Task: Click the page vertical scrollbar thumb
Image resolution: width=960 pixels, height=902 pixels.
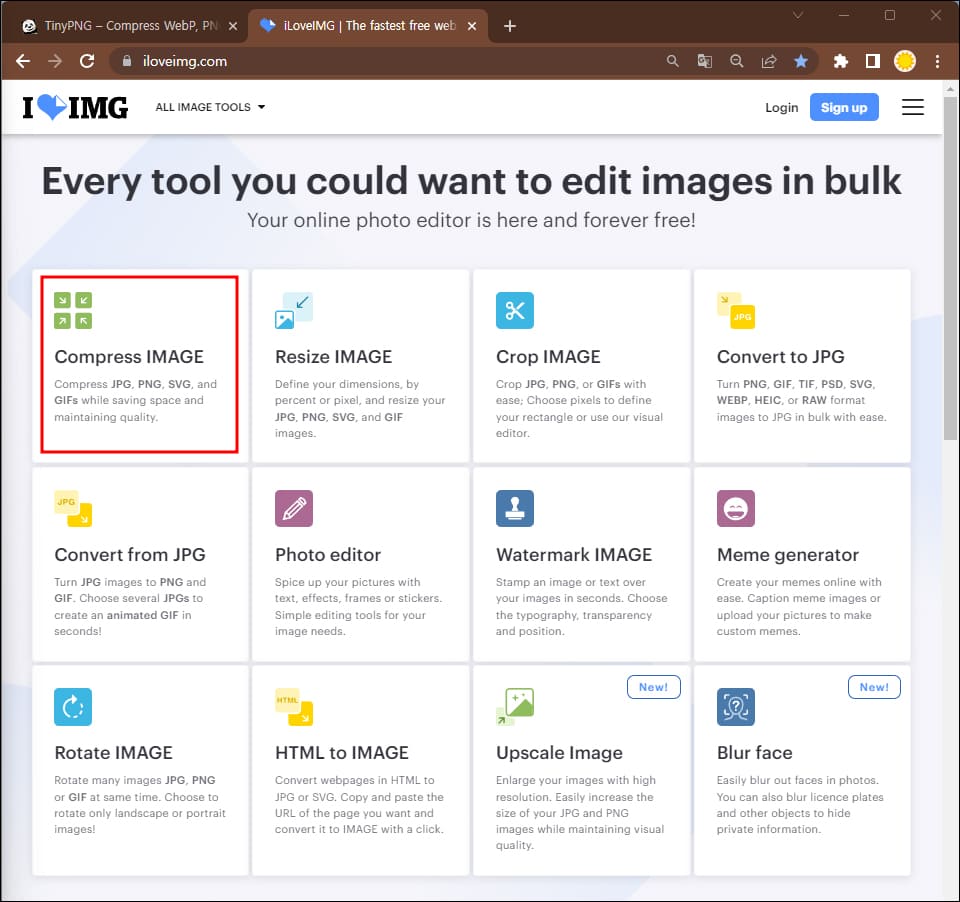Action: [950, 266]
